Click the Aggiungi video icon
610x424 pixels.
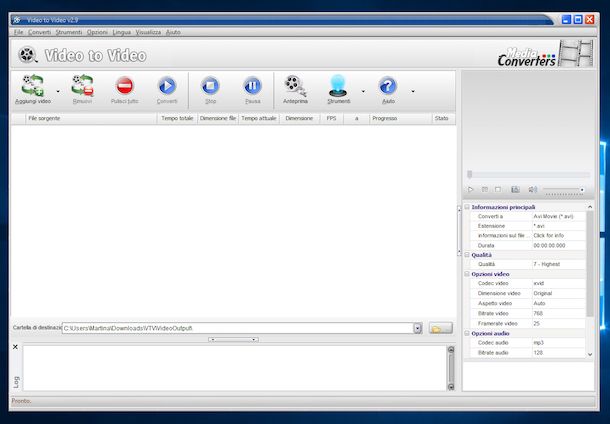coord(32,87)
